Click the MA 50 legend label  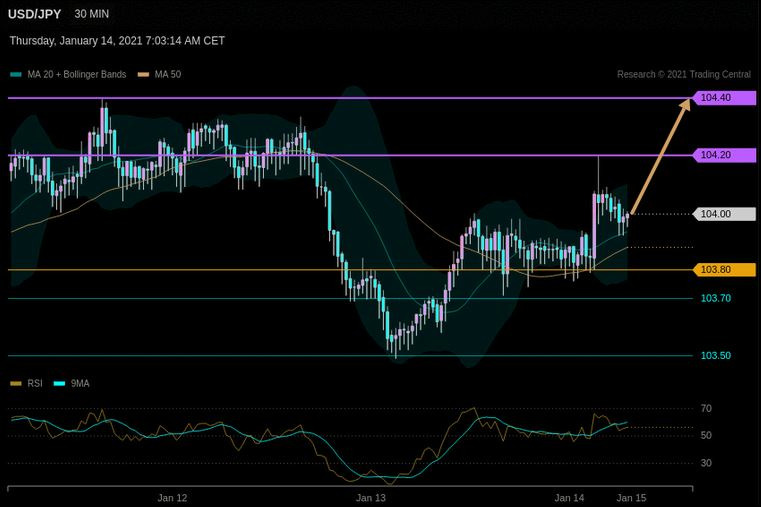[x=168, y=75]
